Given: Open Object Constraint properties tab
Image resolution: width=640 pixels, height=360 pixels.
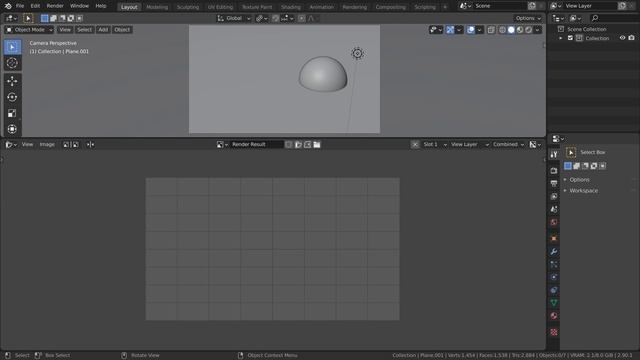Looking at the screenshot, I should point(554,290).
